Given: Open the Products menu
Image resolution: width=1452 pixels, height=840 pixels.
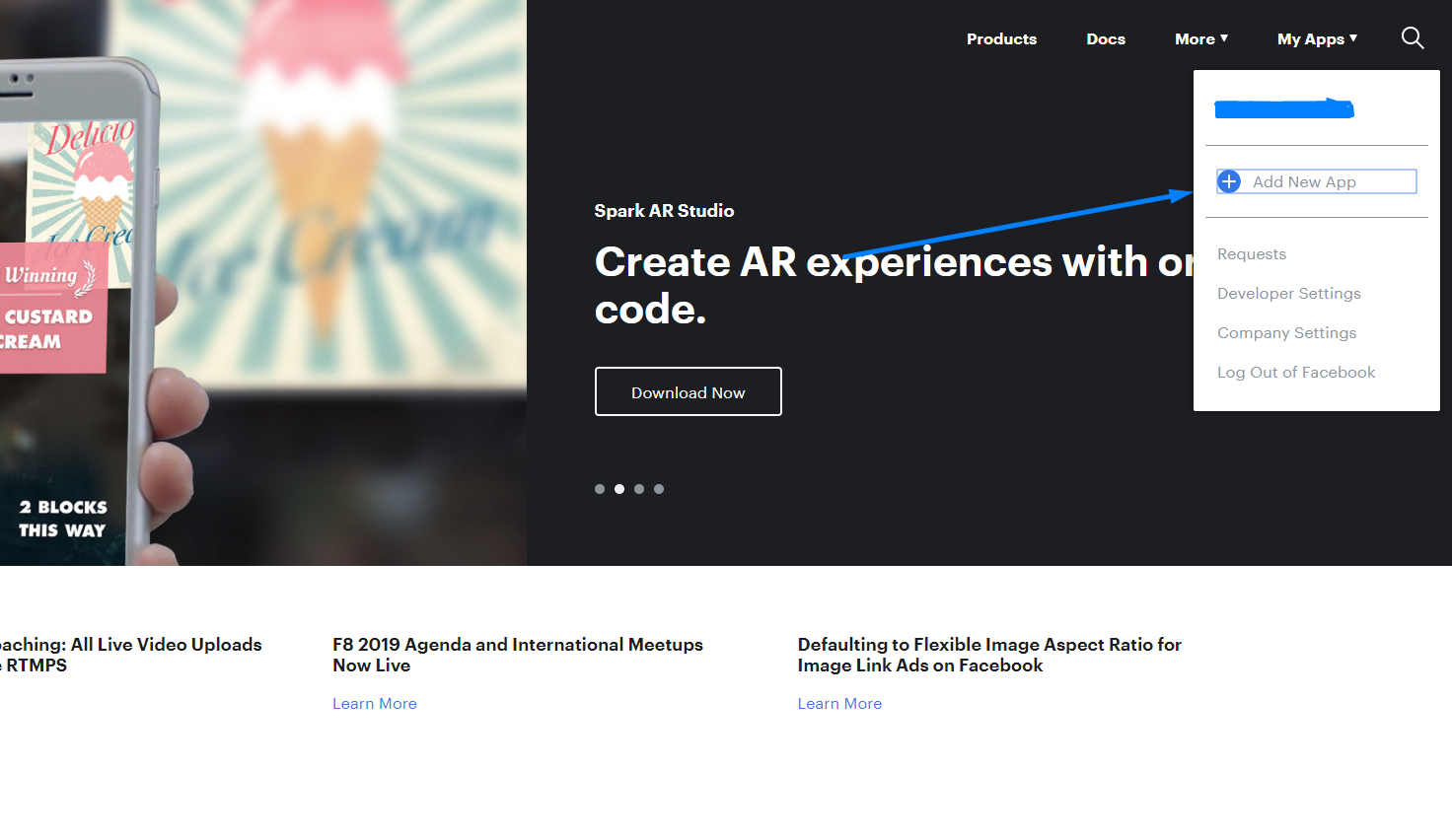Looking at the screenshot, I should tap(1001, 39).
